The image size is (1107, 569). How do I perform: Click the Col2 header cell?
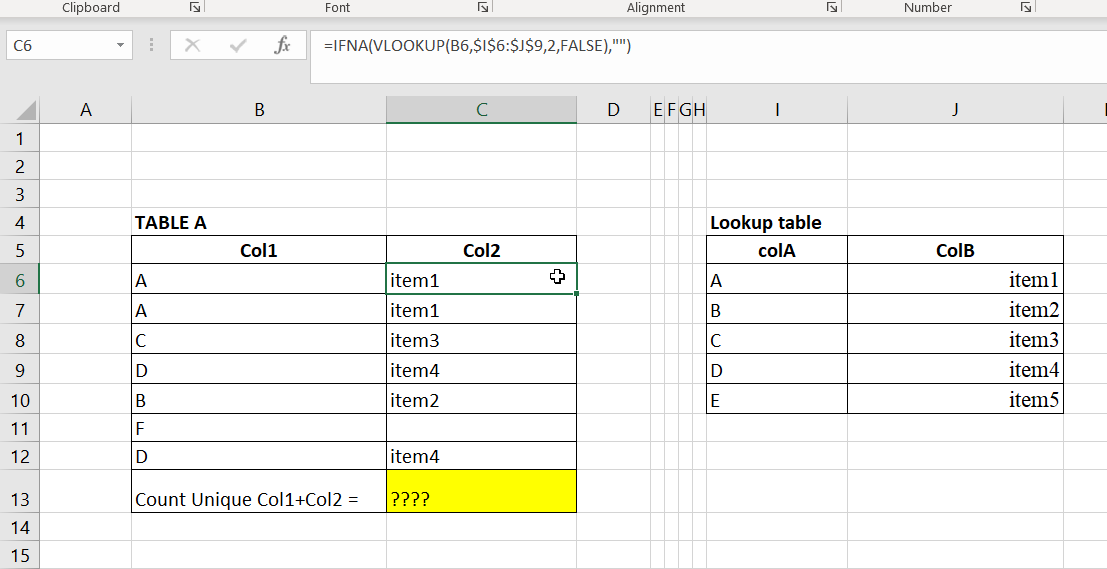(x=481, y=251)
